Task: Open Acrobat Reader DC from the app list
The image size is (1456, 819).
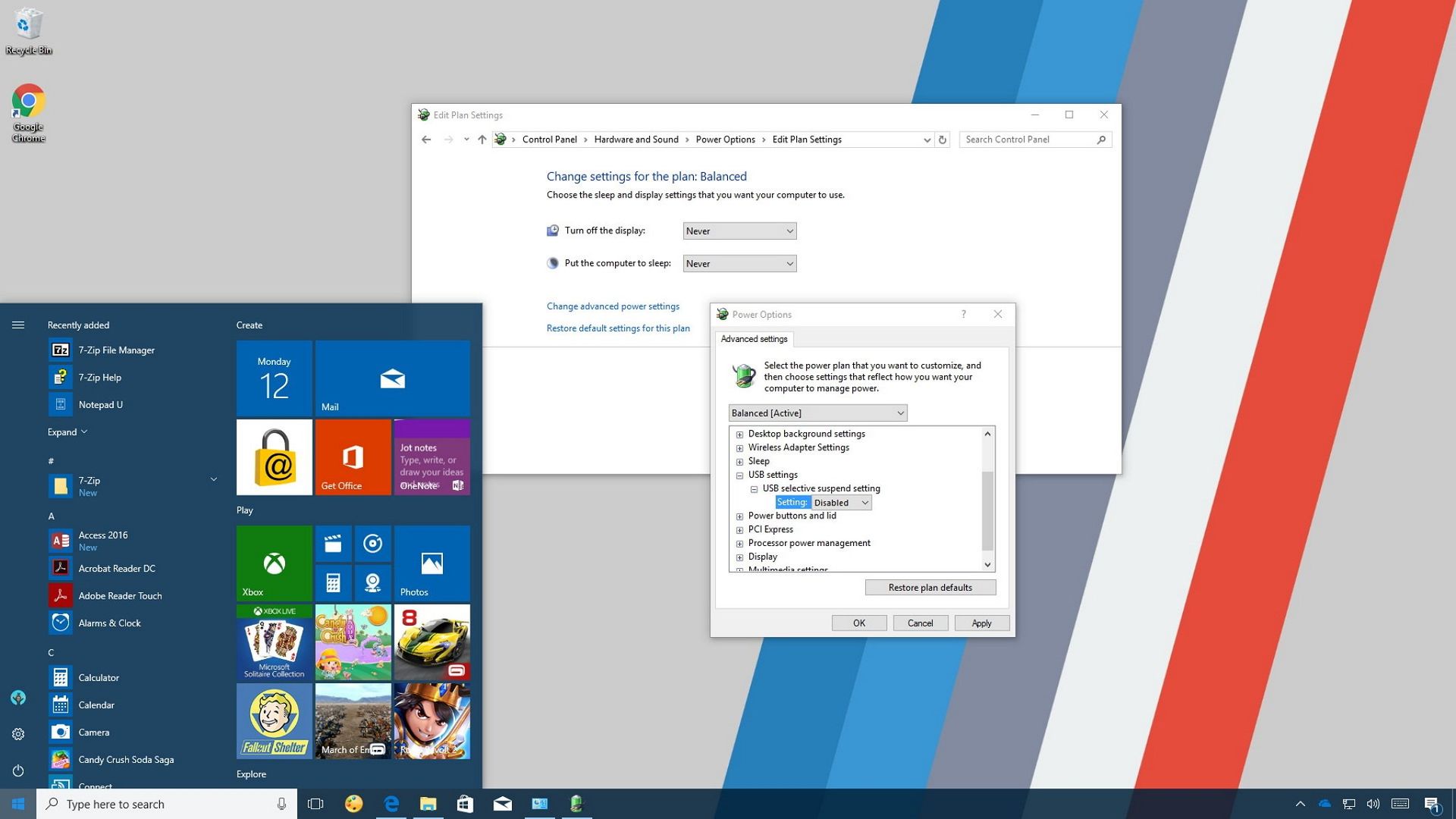Action: (118, 568)
